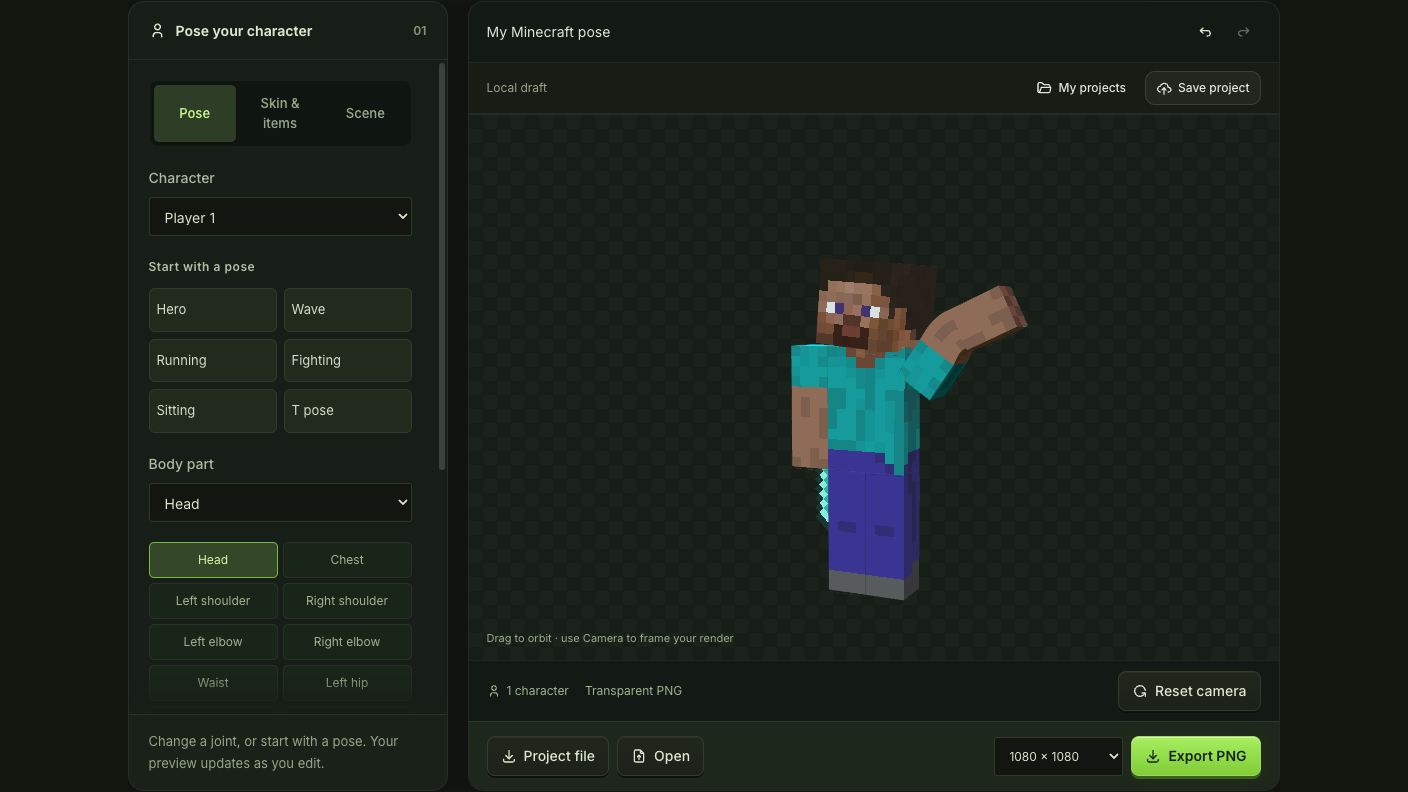Screen dimensions: 1408x792
Task: Open the Skin & items tab
Action: click(280, 113)
